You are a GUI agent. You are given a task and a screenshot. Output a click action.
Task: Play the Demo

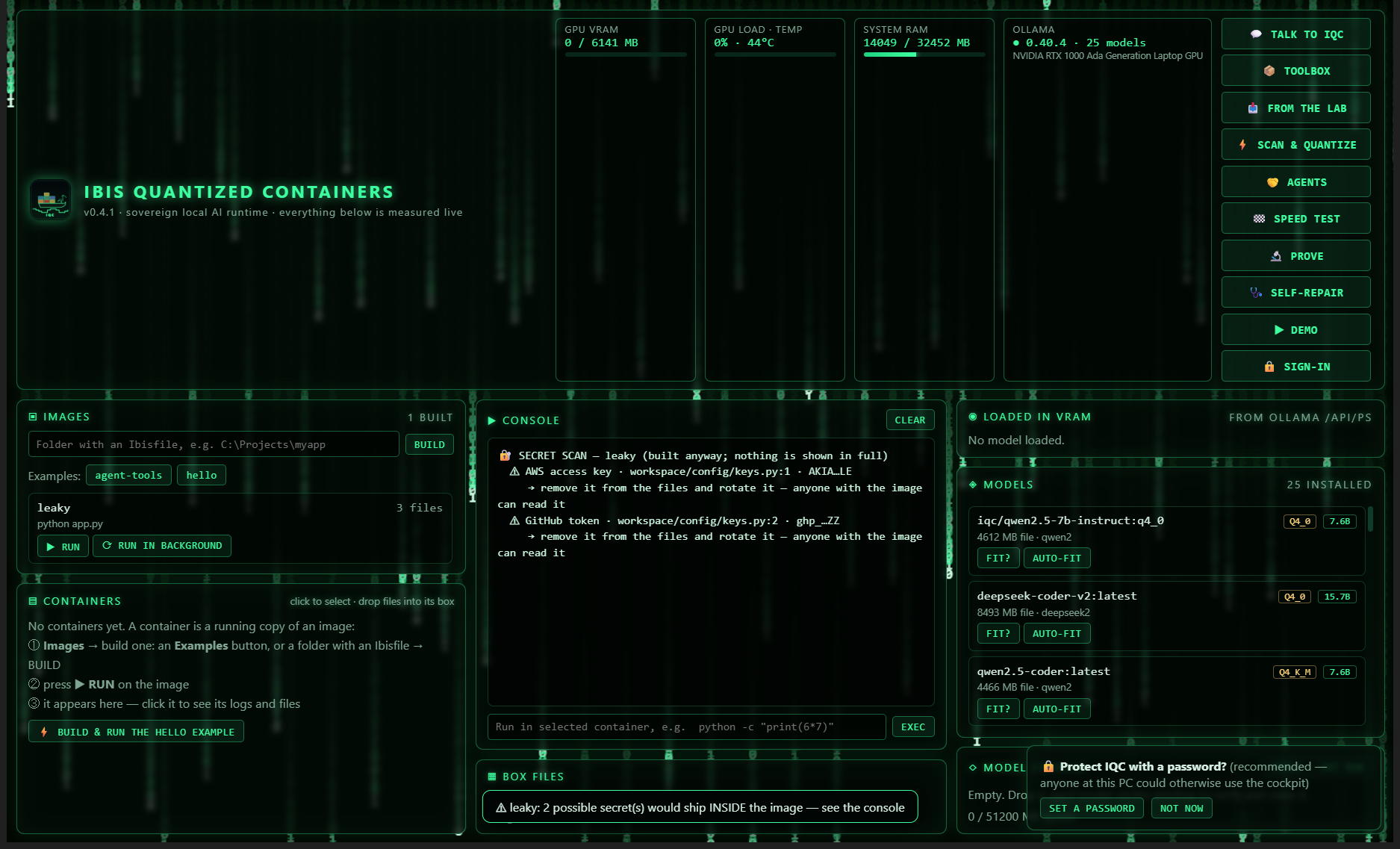1295,330
